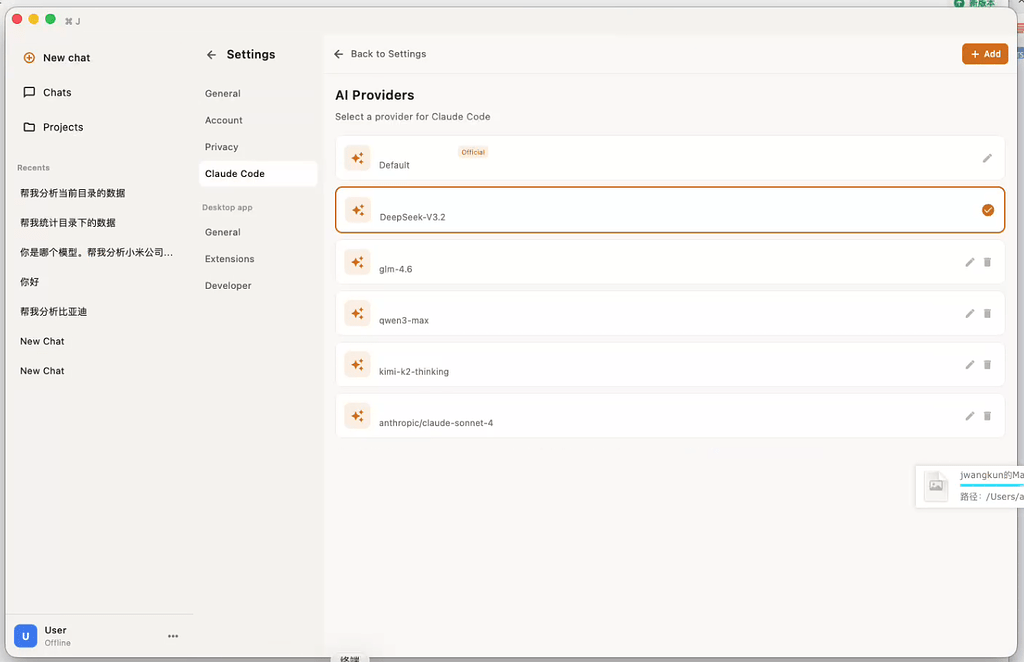Delete the anthropic/claude-sonnet-4 provider
The height and width of the screenshot is (662, 1024).
(x=987, y=416)
